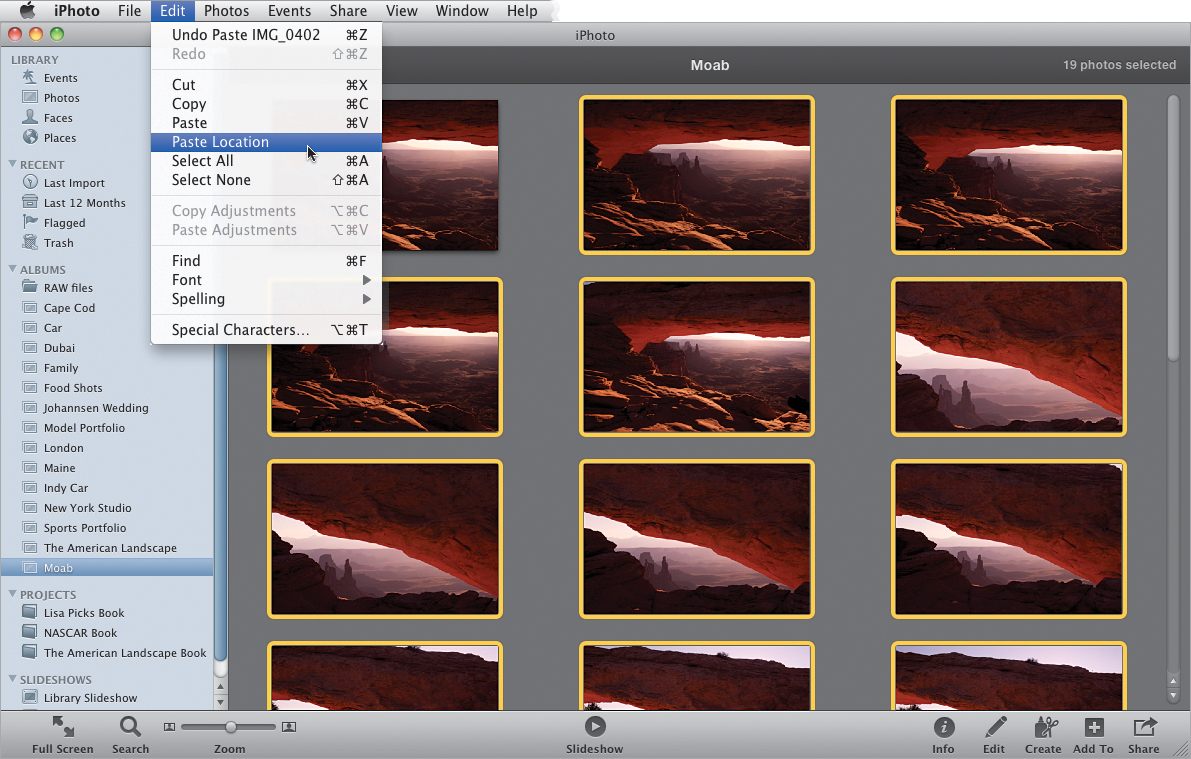Click sidebar scroll down arrow
Viewport: 1191px width, 759px height.
click(220, 702)
